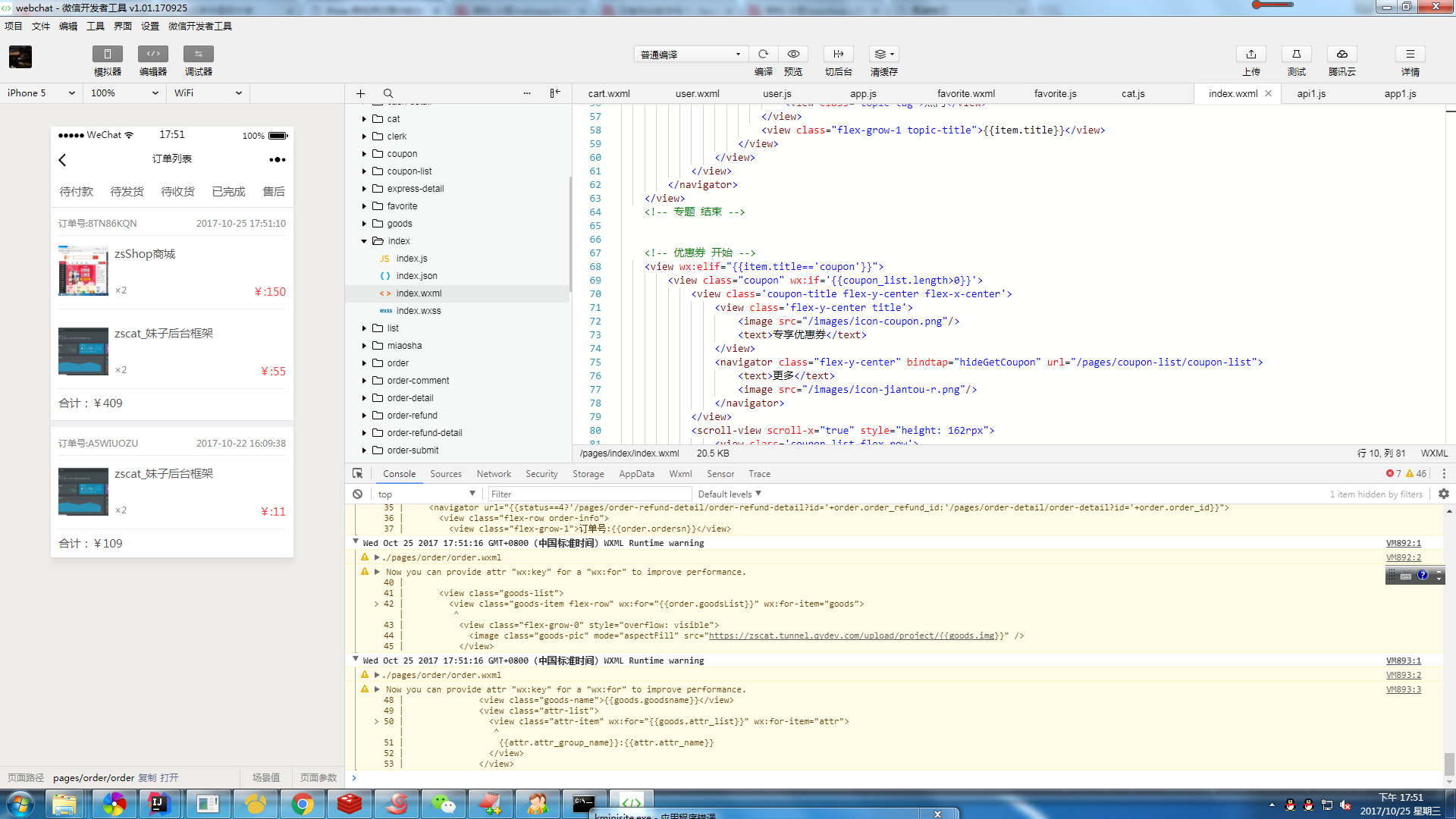Open file tree more options ellipsis
Viewport: 1456px width, 819px height.
527,93
